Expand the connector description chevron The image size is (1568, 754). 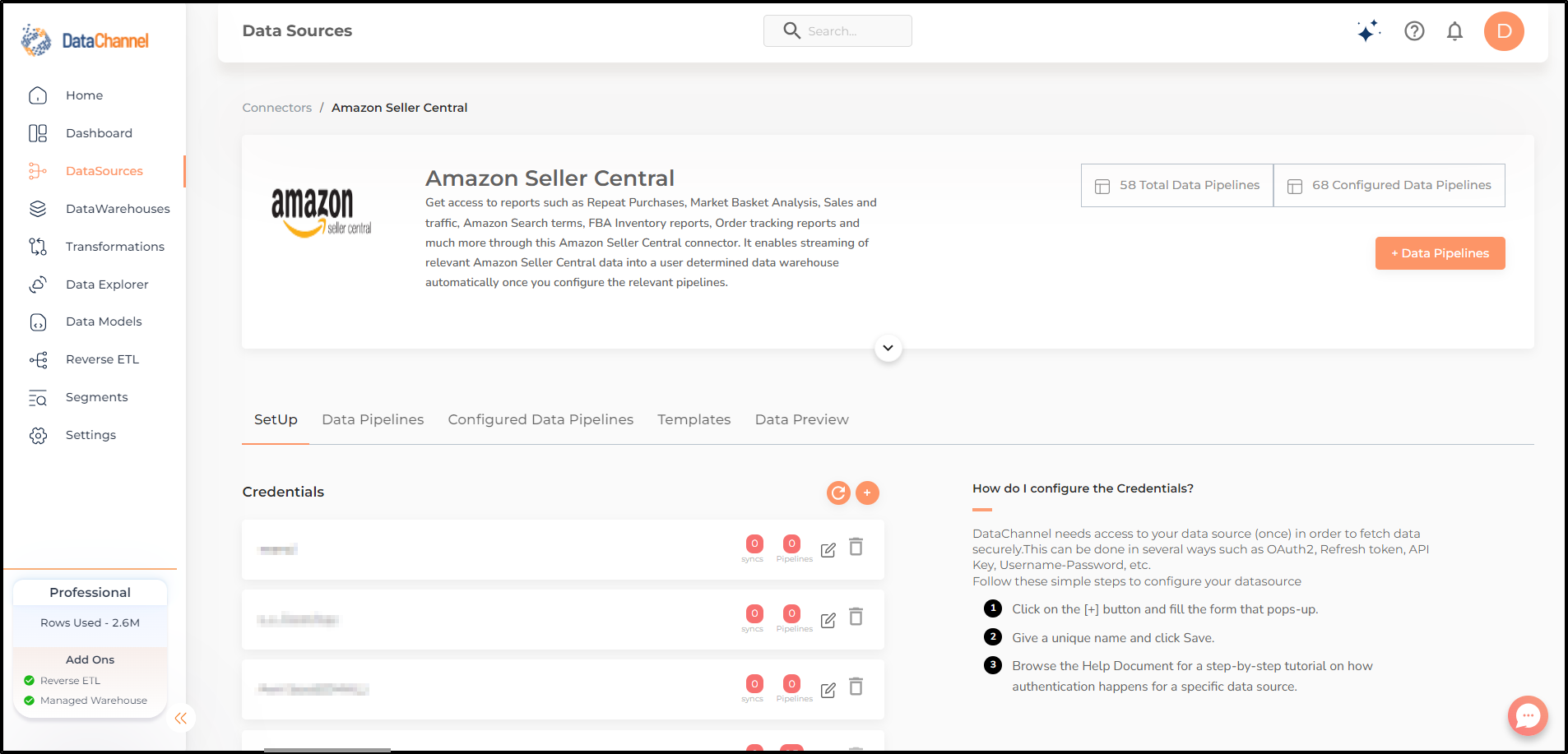888,348
